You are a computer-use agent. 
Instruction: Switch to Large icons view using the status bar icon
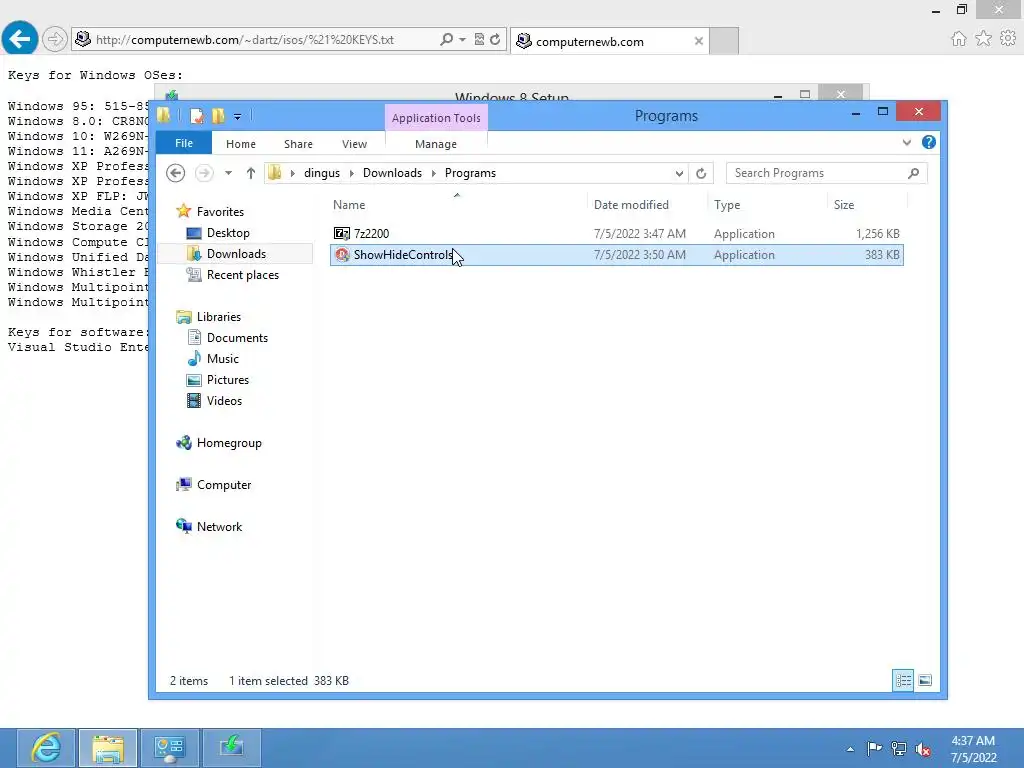point(925,680)
